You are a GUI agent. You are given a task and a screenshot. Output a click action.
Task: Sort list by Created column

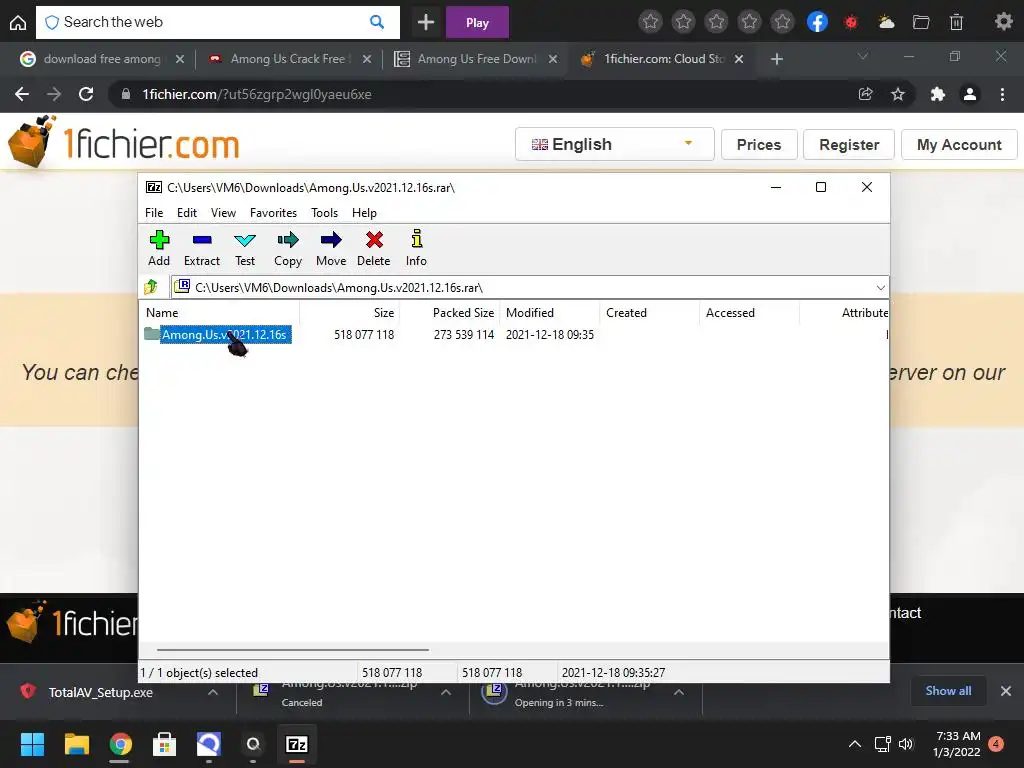tap(649, 313)
